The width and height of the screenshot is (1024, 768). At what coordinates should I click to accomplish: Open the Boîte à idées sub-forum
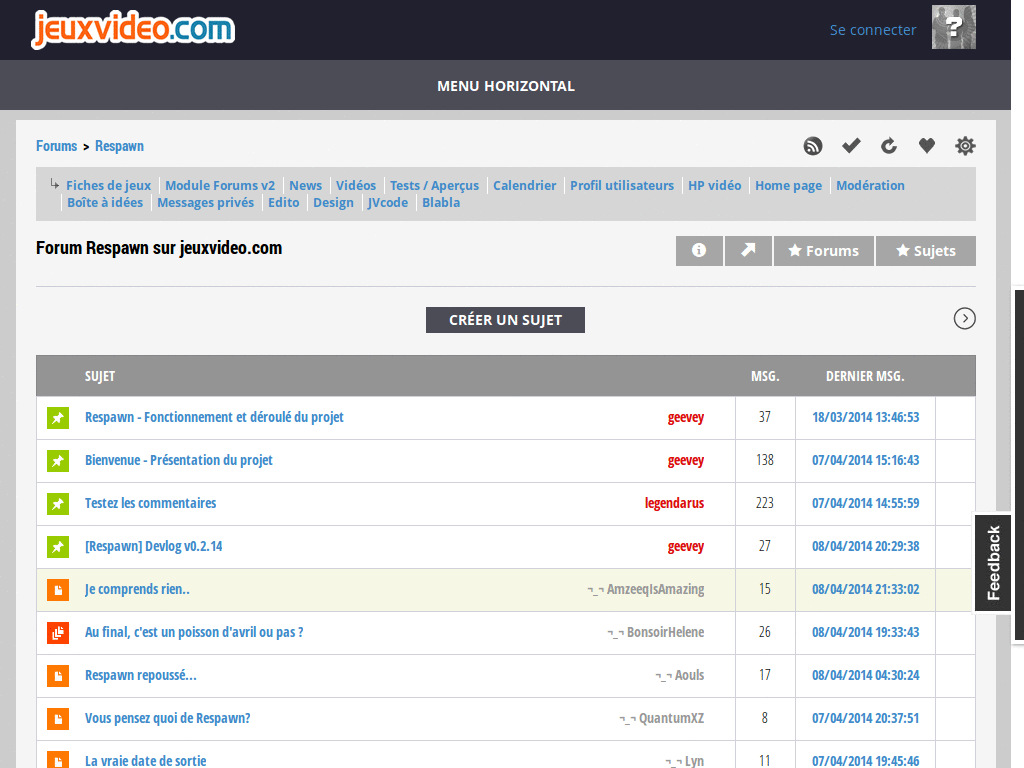(105, 202)
